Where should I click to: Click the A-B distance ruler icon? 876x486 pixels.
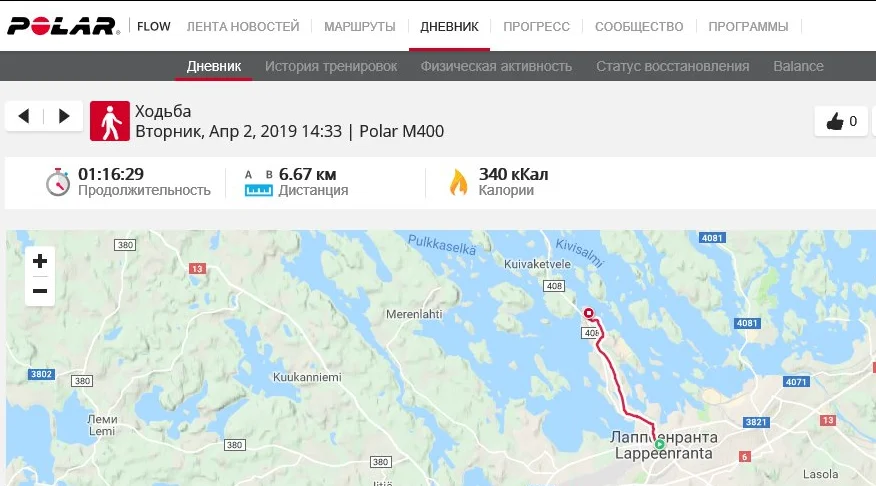coord(259,183)
